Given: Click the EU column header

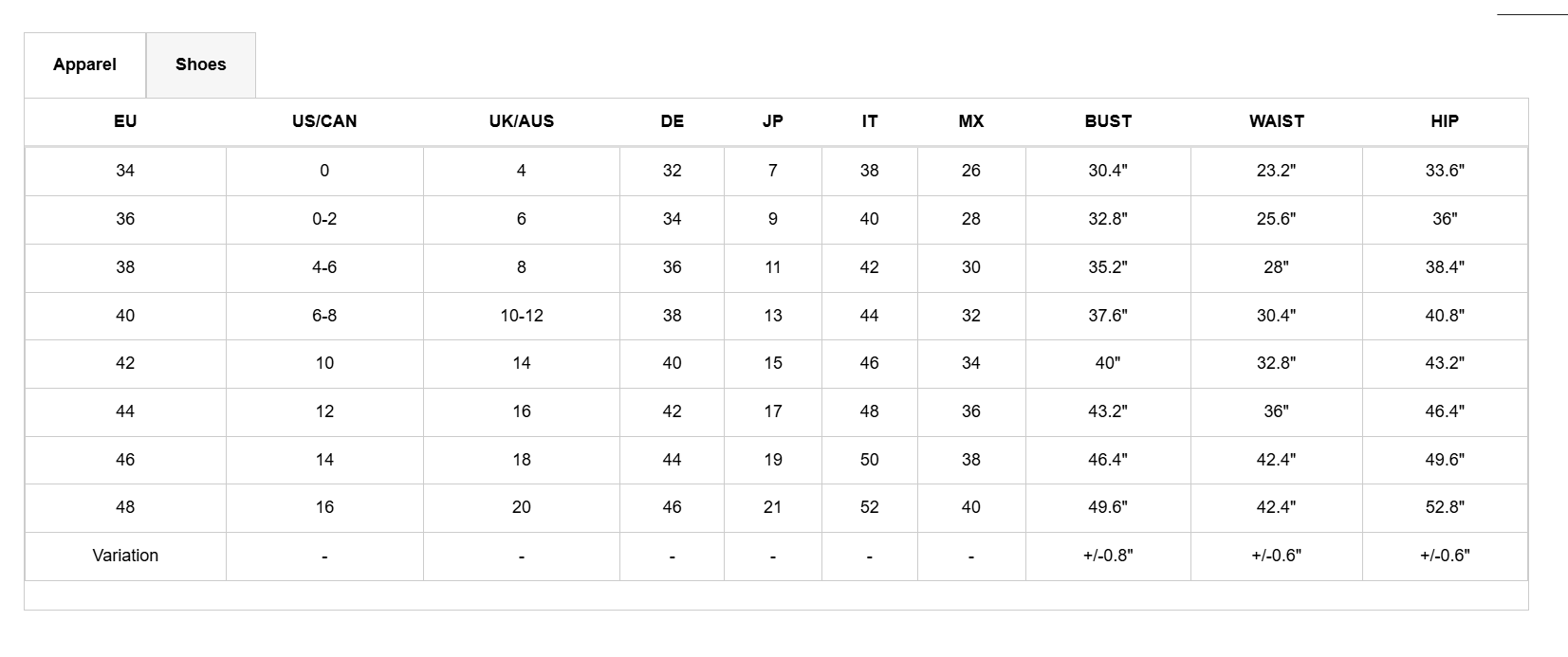Looking at the screenshot, I should coord(125,121).
